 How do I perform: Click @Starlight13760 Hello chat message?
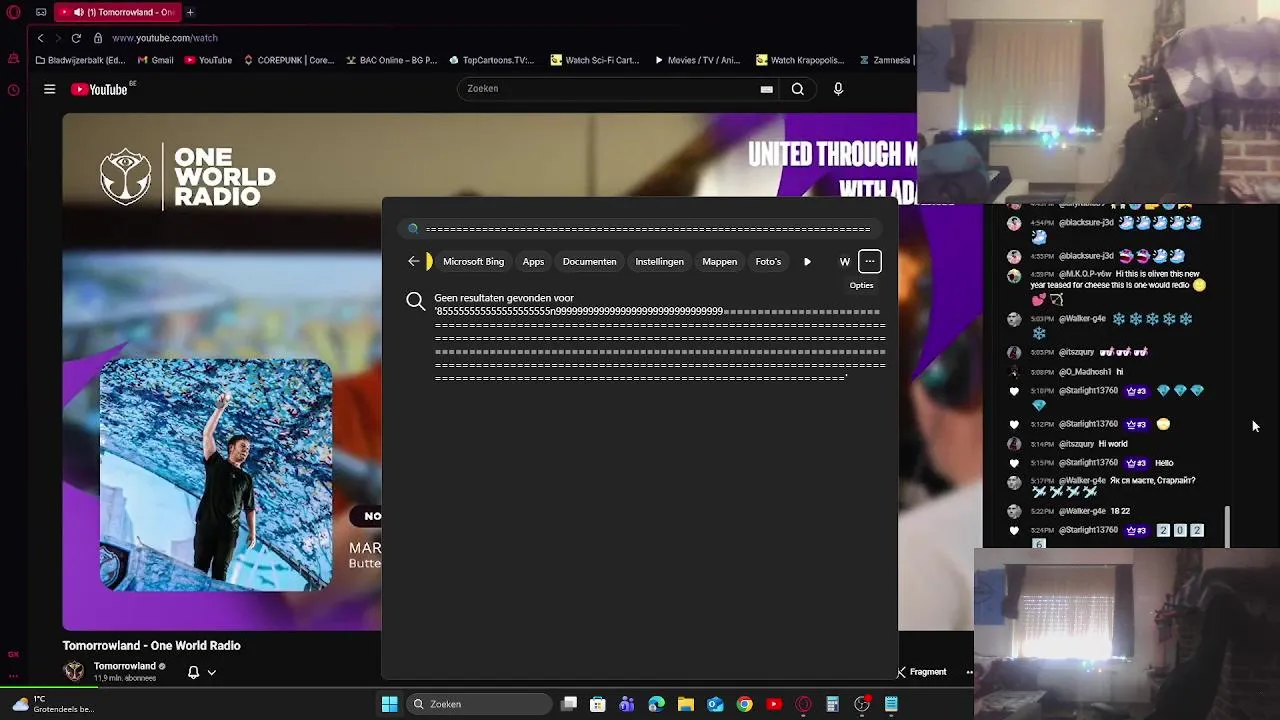[x=1105, y=463]
